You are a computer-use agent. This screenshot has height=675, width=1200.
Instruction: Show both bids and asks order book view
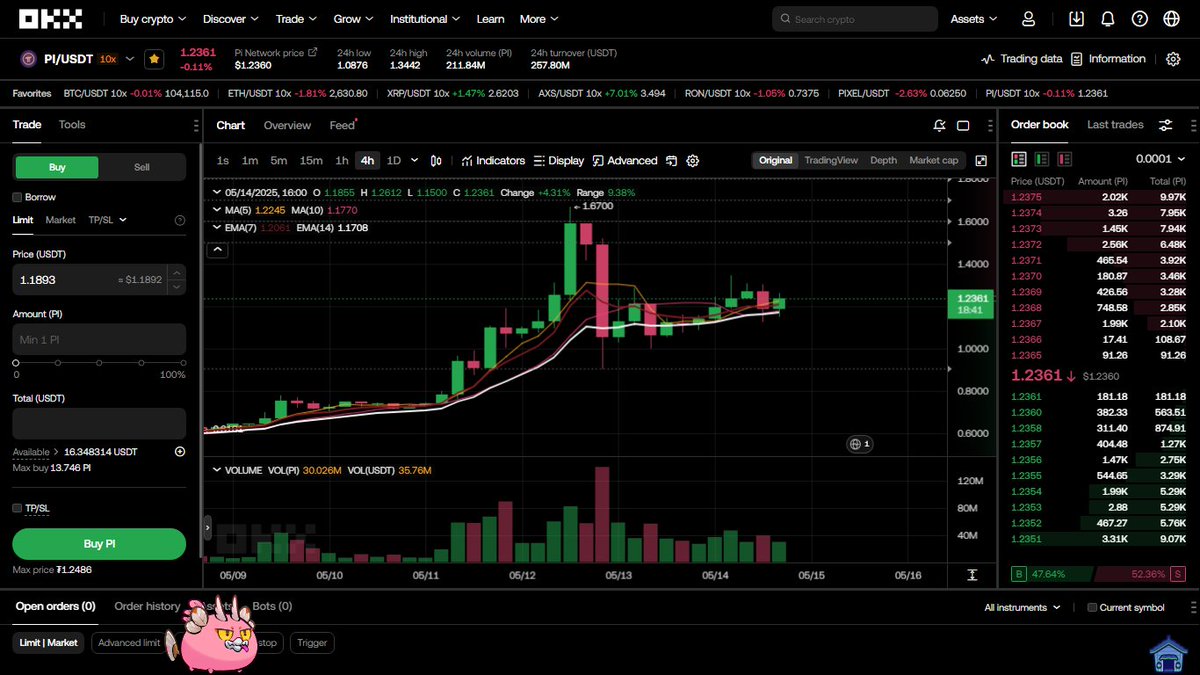[1019, 158]
